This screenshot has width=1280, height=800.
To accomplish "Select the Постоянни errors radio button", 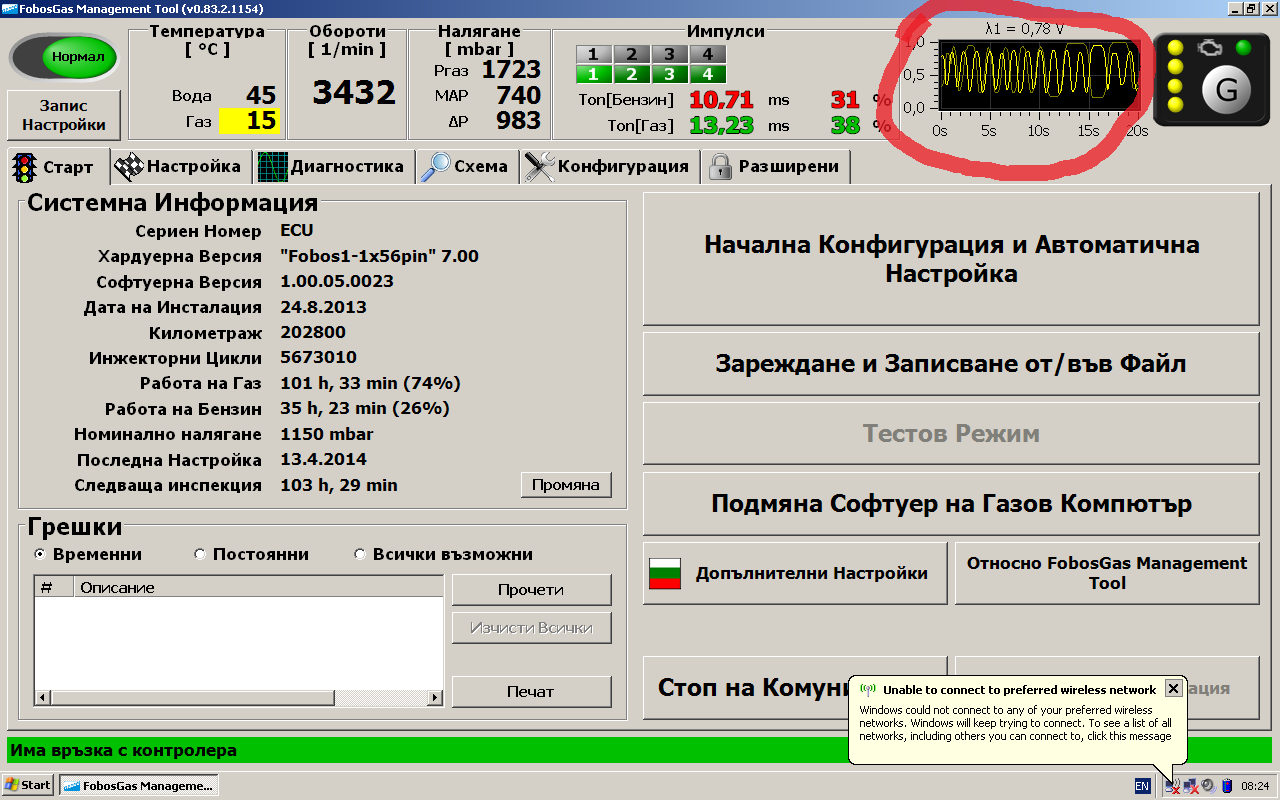I will tap(200, 554).
